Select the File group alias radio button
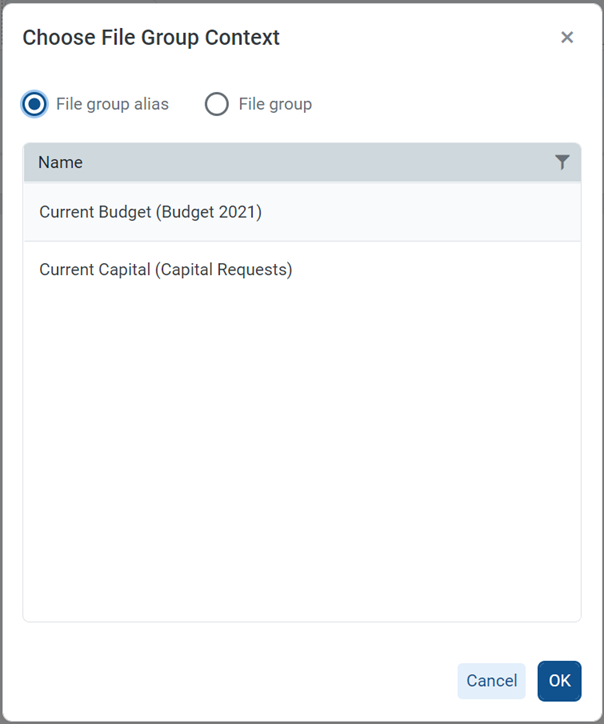This screenshot has height=724, width=604. tap(35, 104)
